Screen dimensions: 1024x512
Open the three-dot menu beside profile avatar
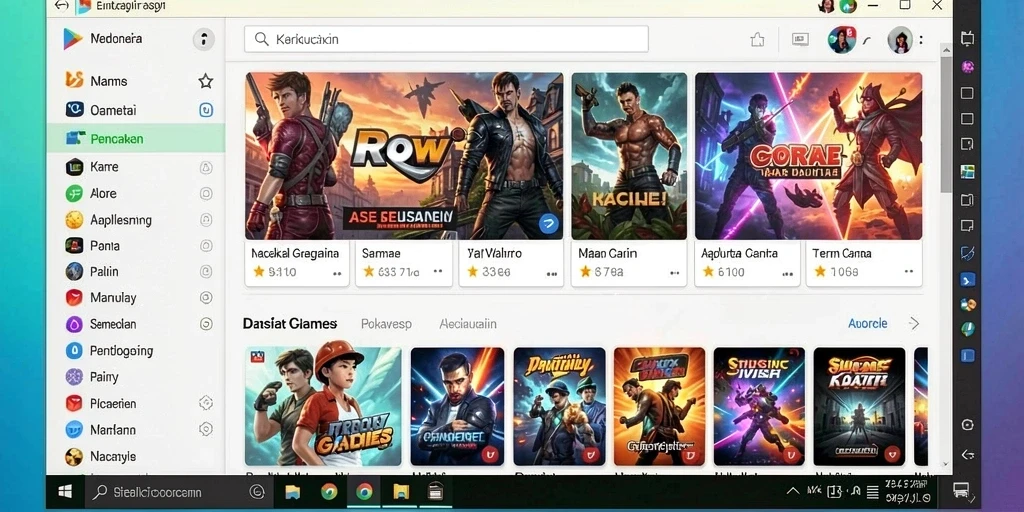(921, 40)
